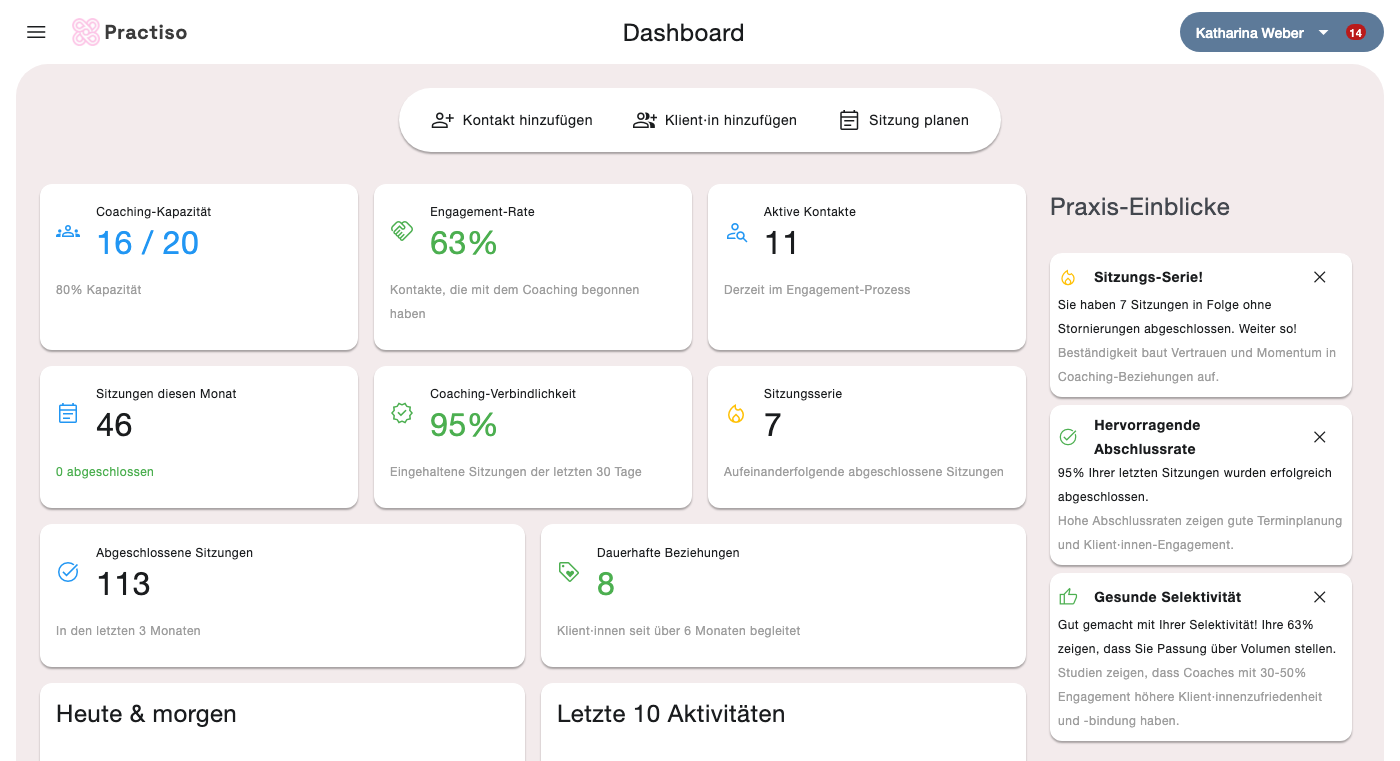Click the Coaching-Kapazität group icon
The width and height of the screenshot is (1400, 761).
click(68, 232)
